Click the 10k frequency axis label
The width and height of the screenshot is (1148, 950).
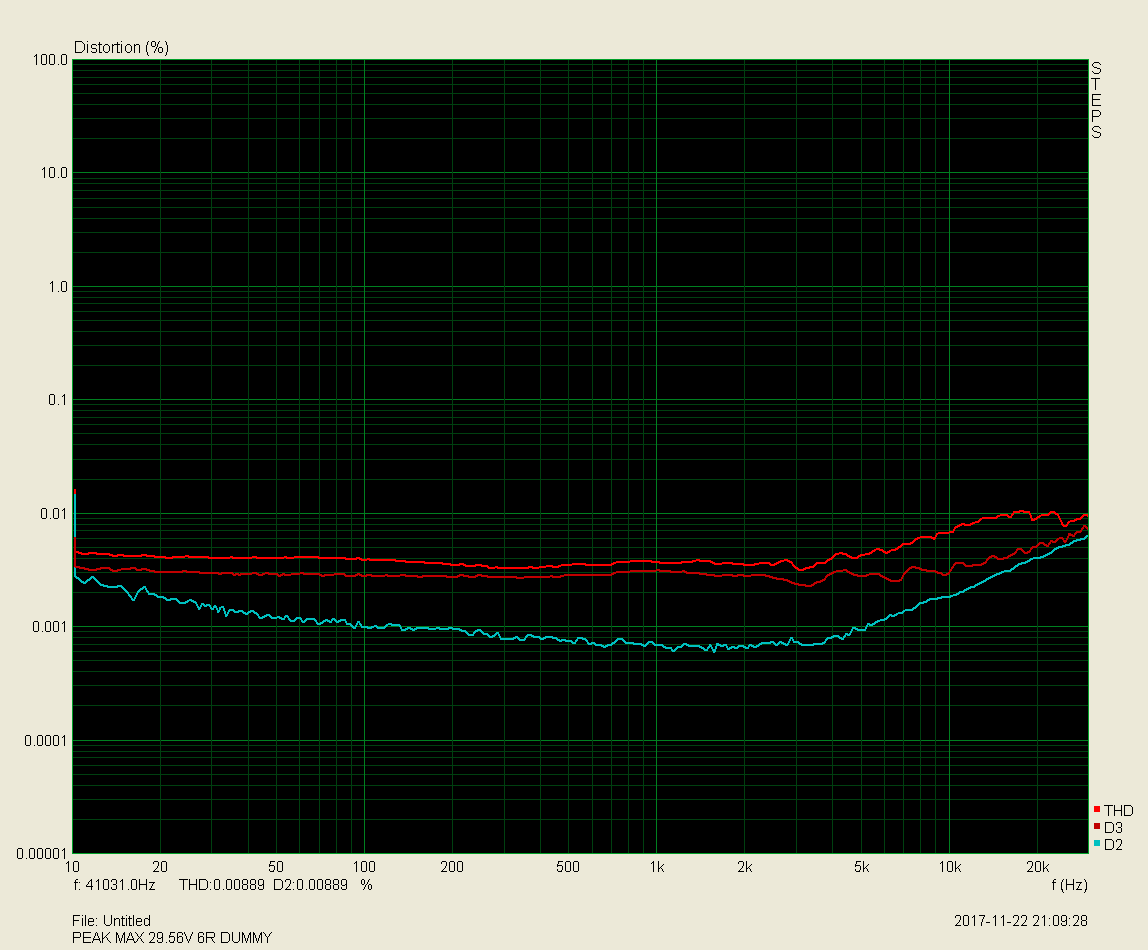point(950,867)
